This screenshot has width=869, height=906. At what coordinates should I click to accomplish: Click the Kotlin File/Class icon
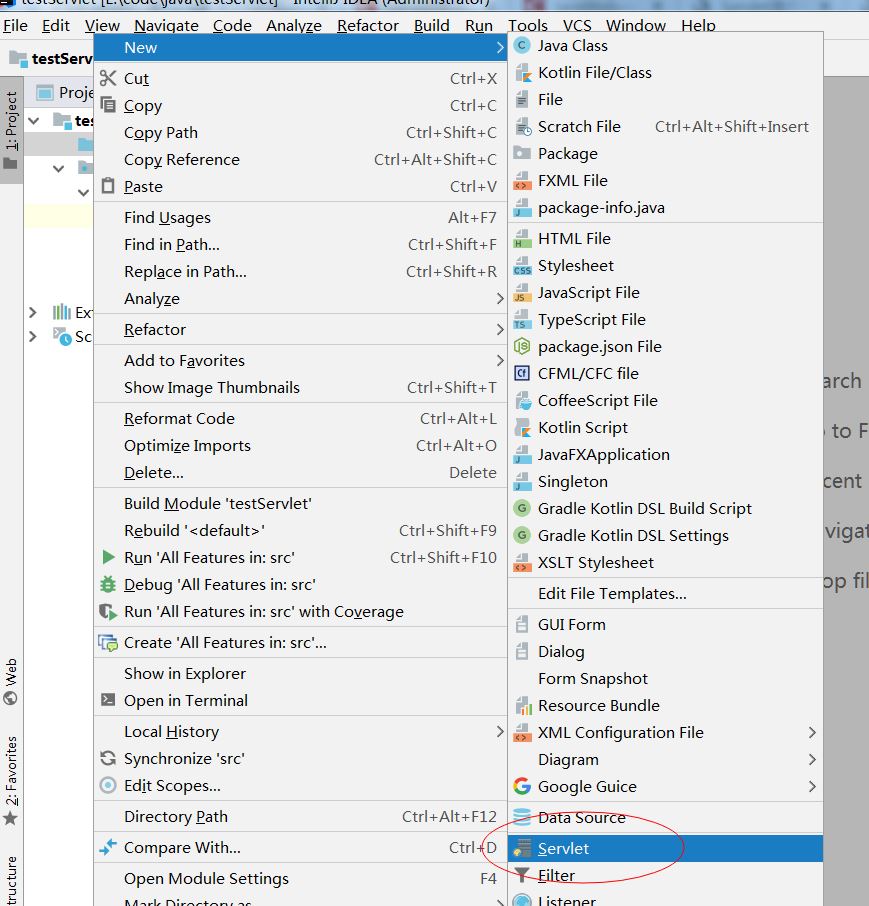tap(522, 73)
